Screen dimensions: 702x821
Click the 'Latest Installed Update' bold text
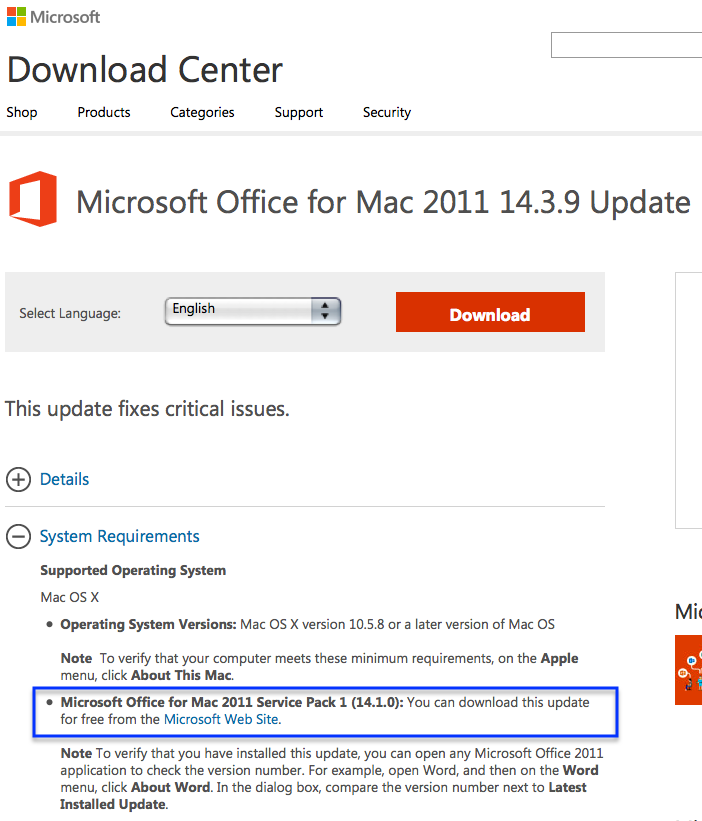323,796
